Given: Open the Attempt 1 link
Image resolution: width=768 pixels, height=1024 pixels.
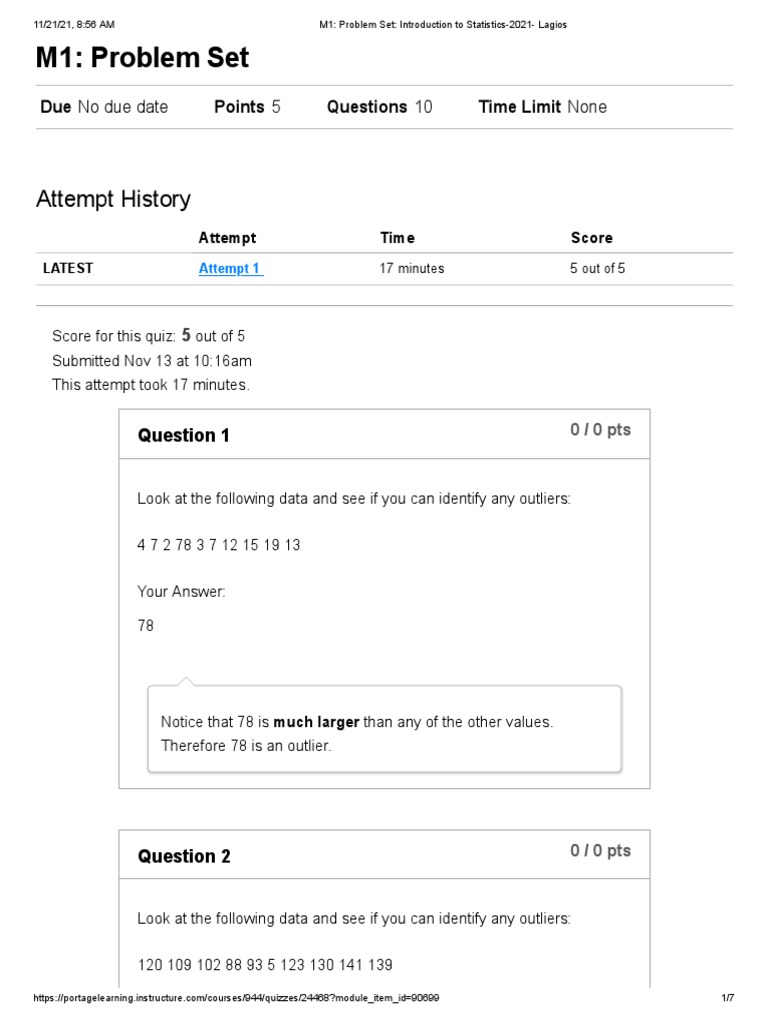Looking at the screenshot, I should [x=230, y=268].
